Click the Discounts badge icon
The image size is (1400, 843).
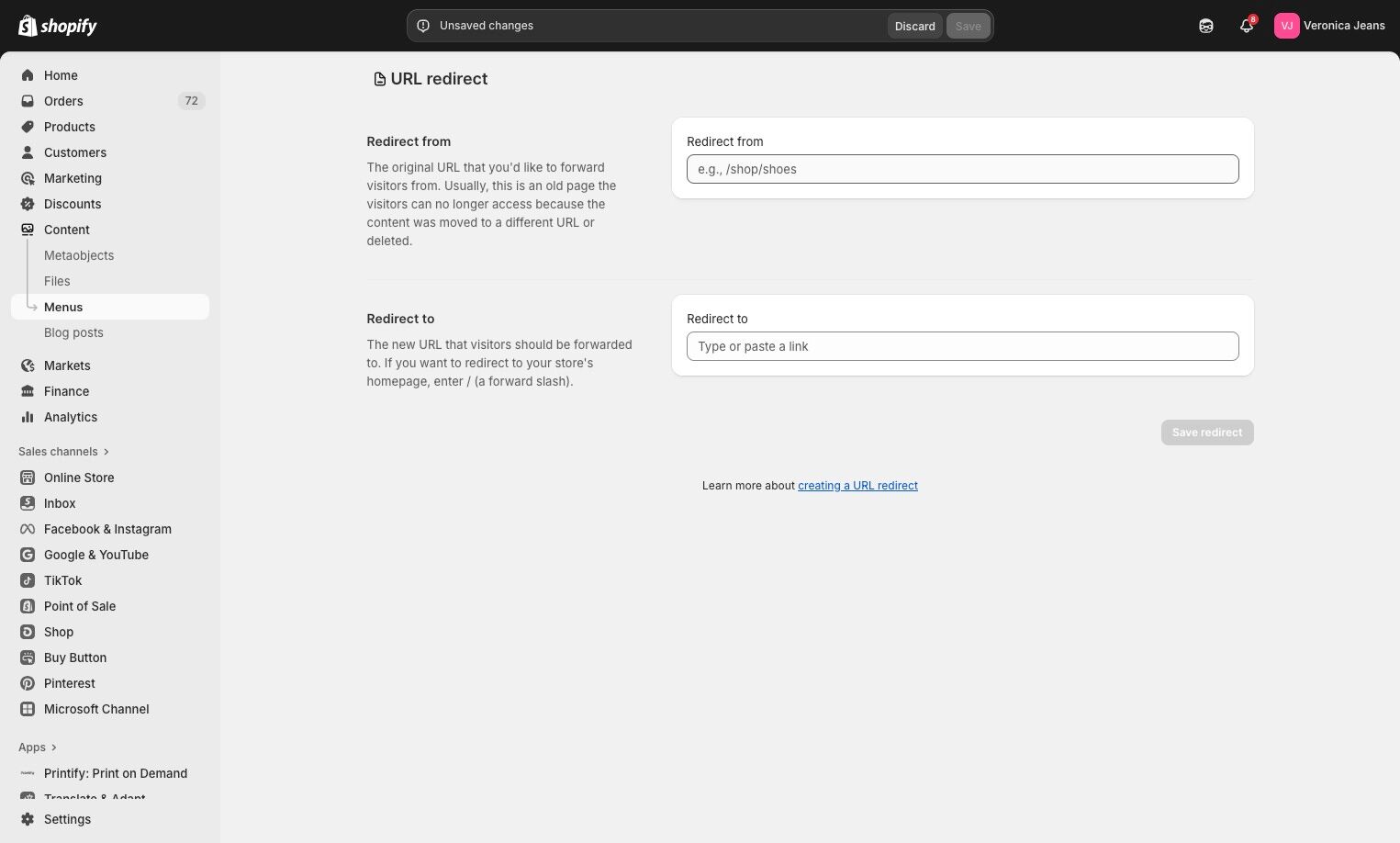point(28,204)
